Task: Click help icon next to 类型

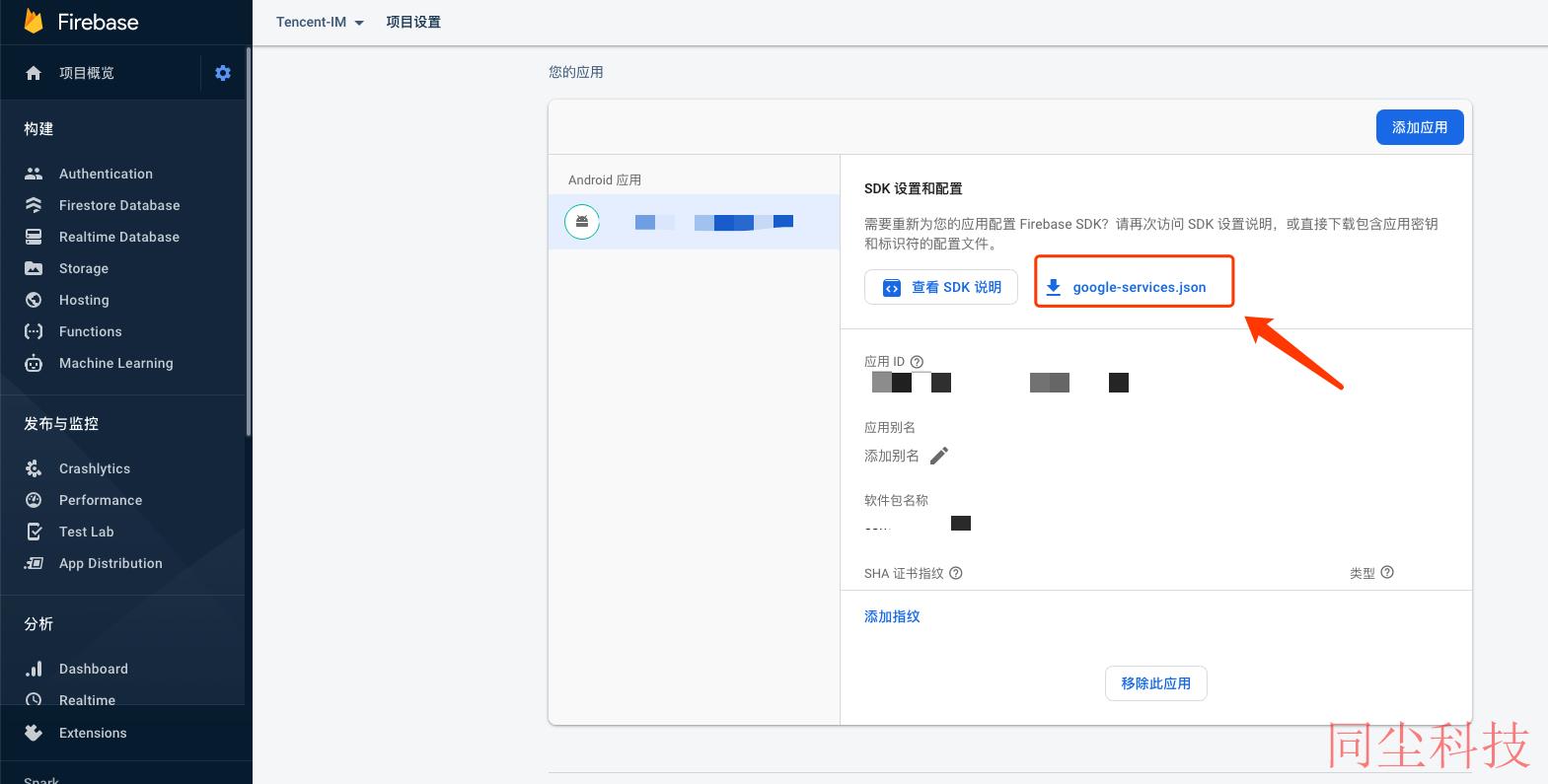Action: (x=1387, y=572)
